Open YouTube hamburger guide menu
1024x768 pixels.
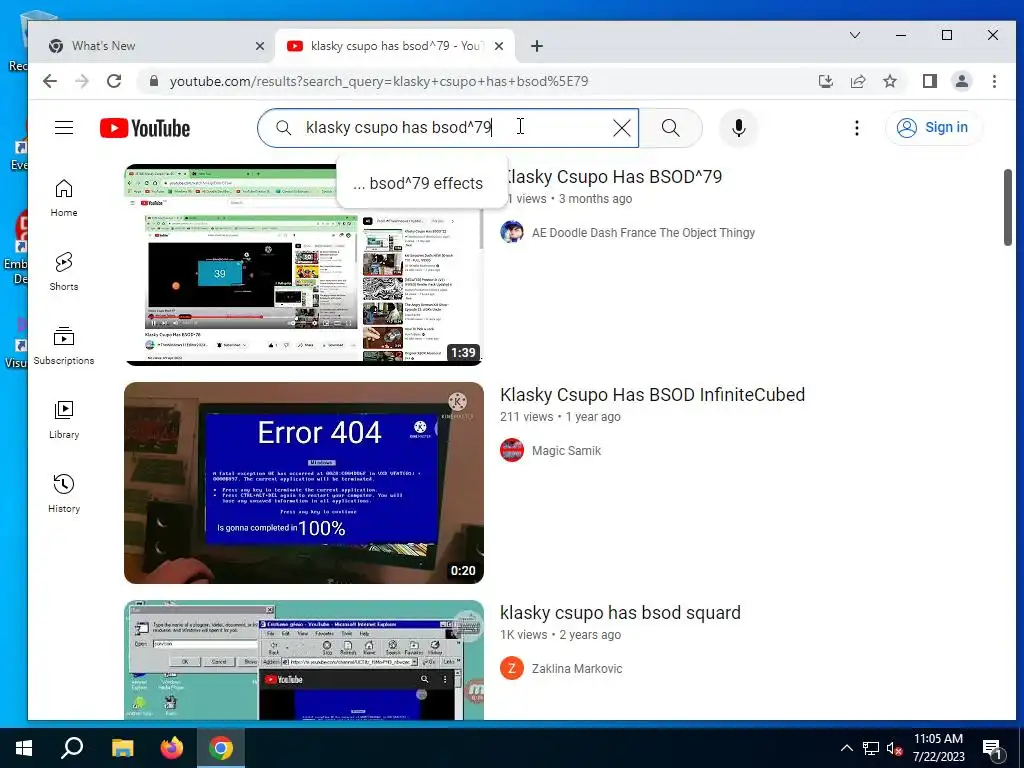64,127
